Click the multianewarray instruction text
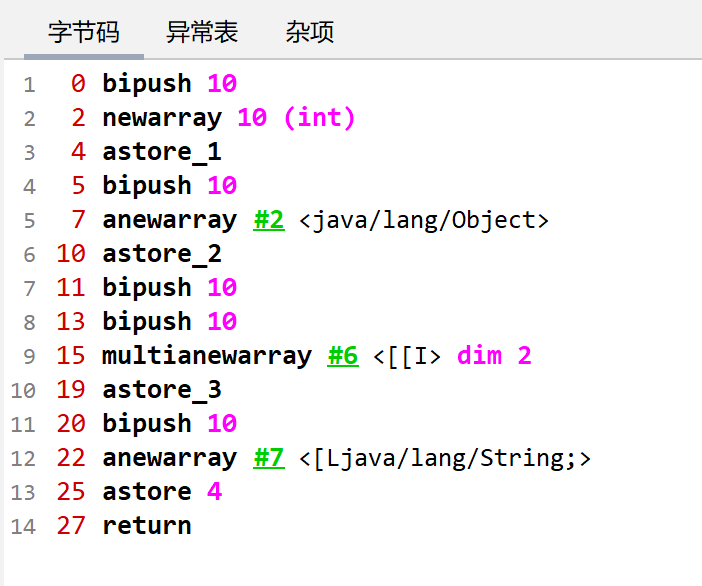The width and height of the screenshot is (702, 586). tap(206, 356)
